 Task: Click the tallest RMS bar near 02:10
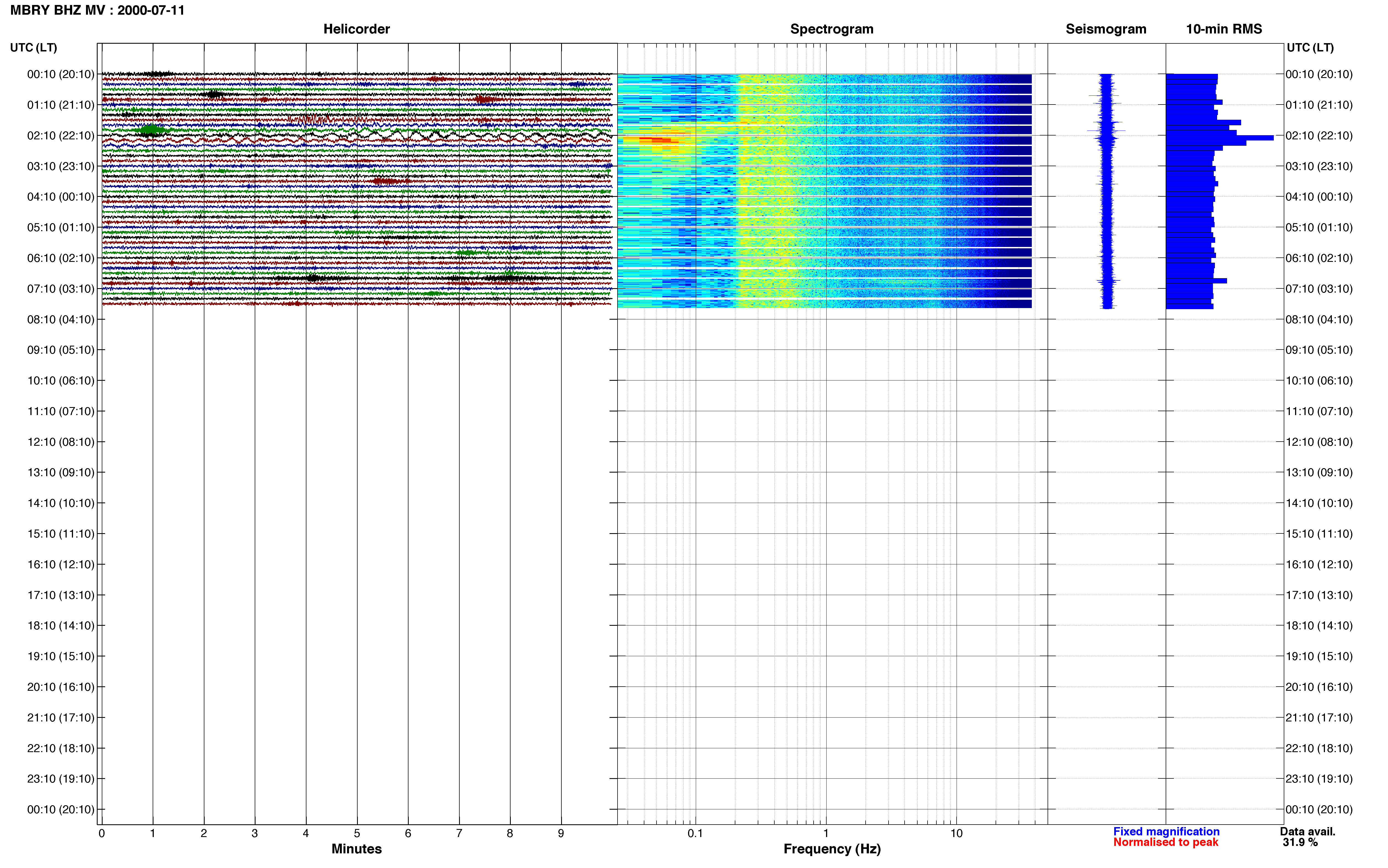(x=1219, y=138)
